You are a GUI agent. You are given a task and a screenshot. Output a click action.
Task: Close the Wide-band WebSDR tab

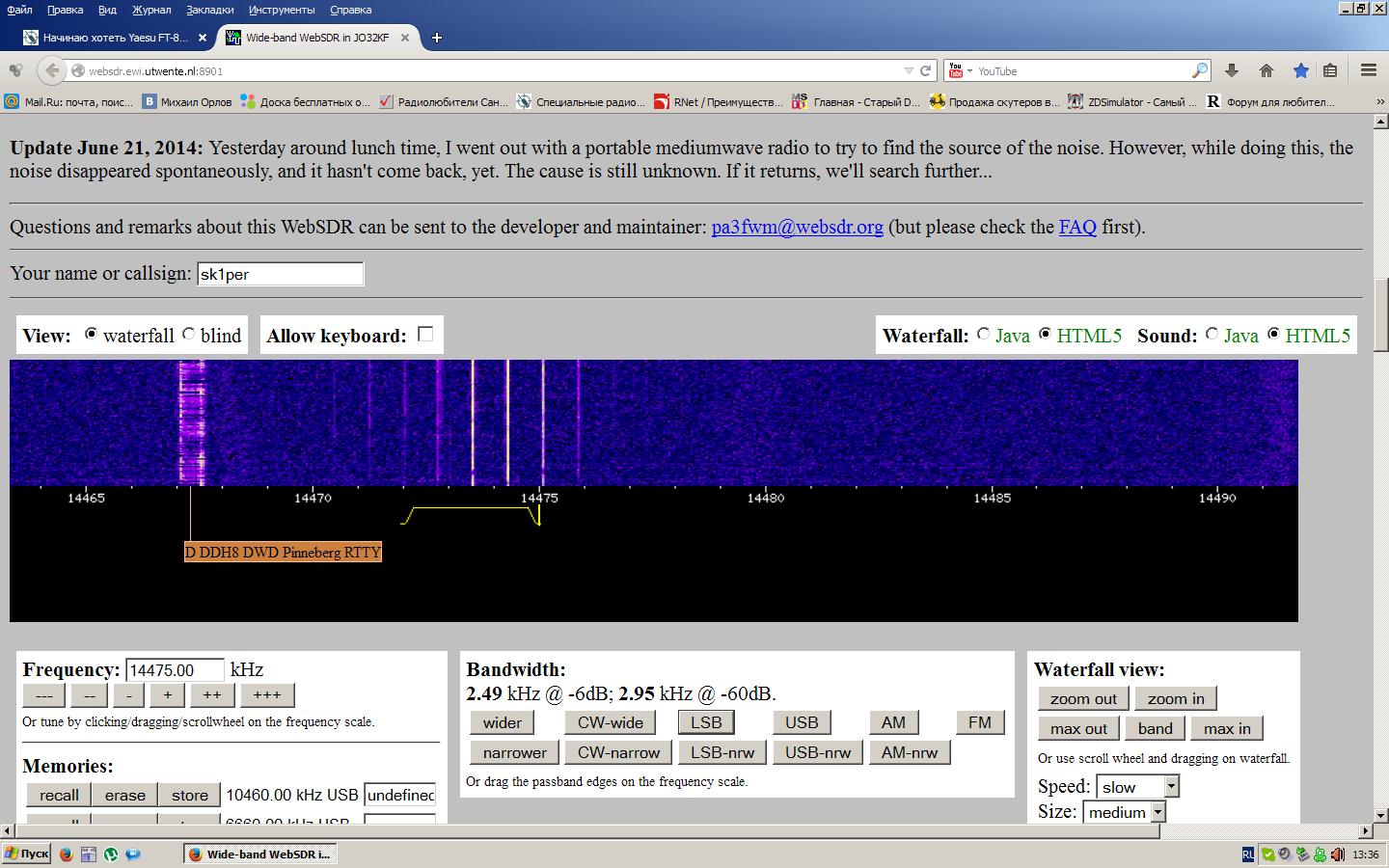point(405,38)
